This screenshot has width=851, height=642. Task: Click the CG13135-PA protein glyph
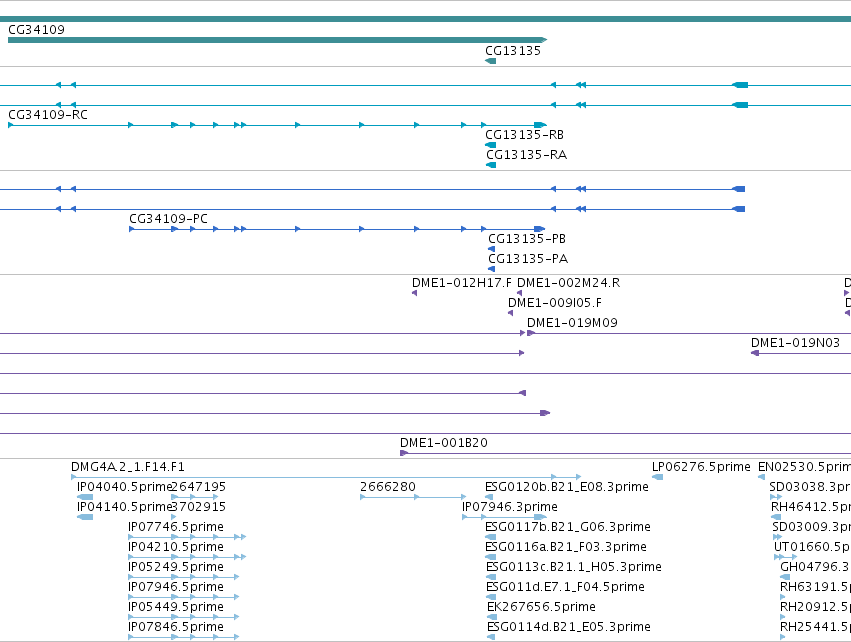coord(492,269)
